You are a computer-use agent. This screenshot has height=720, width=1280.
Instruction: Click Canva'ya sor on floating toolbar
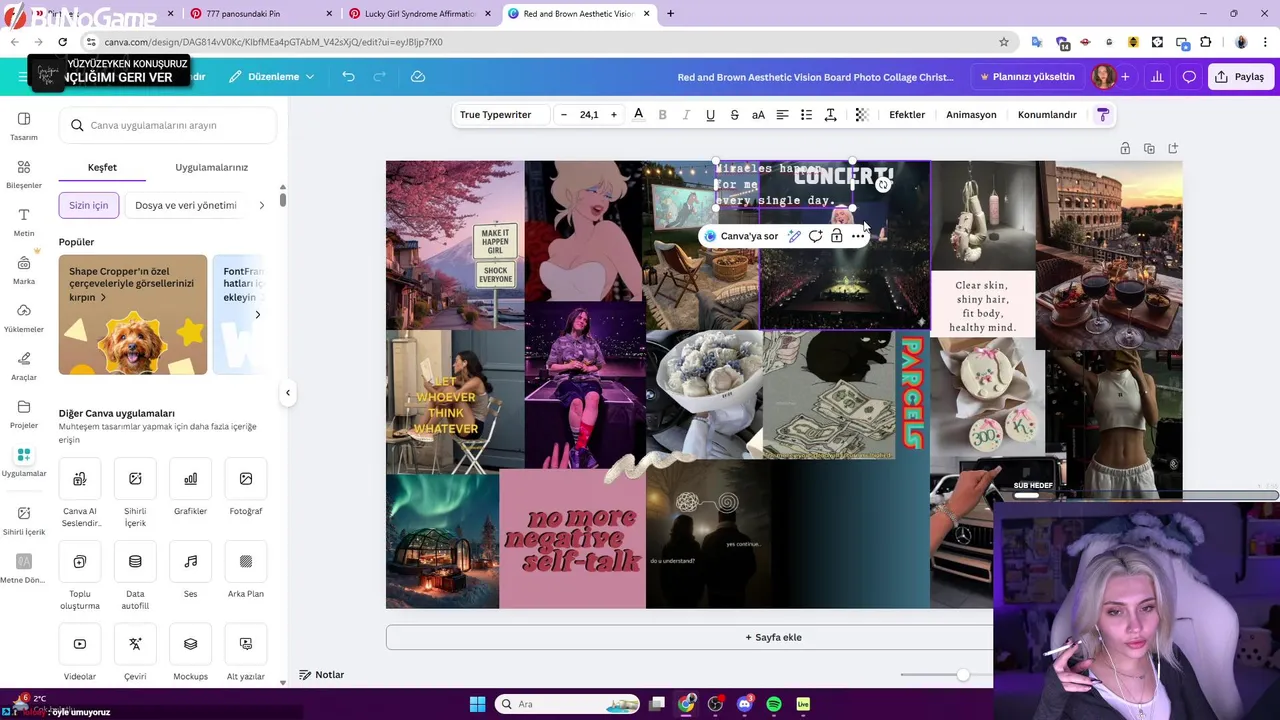(x=741, y=236)
